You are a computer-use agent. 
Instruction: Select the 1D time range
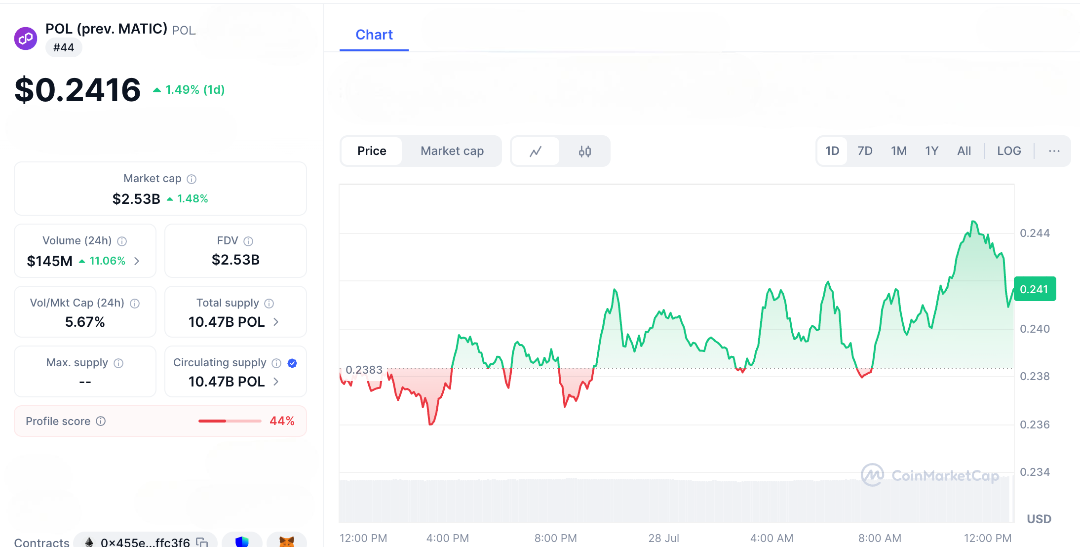(832, 151)
